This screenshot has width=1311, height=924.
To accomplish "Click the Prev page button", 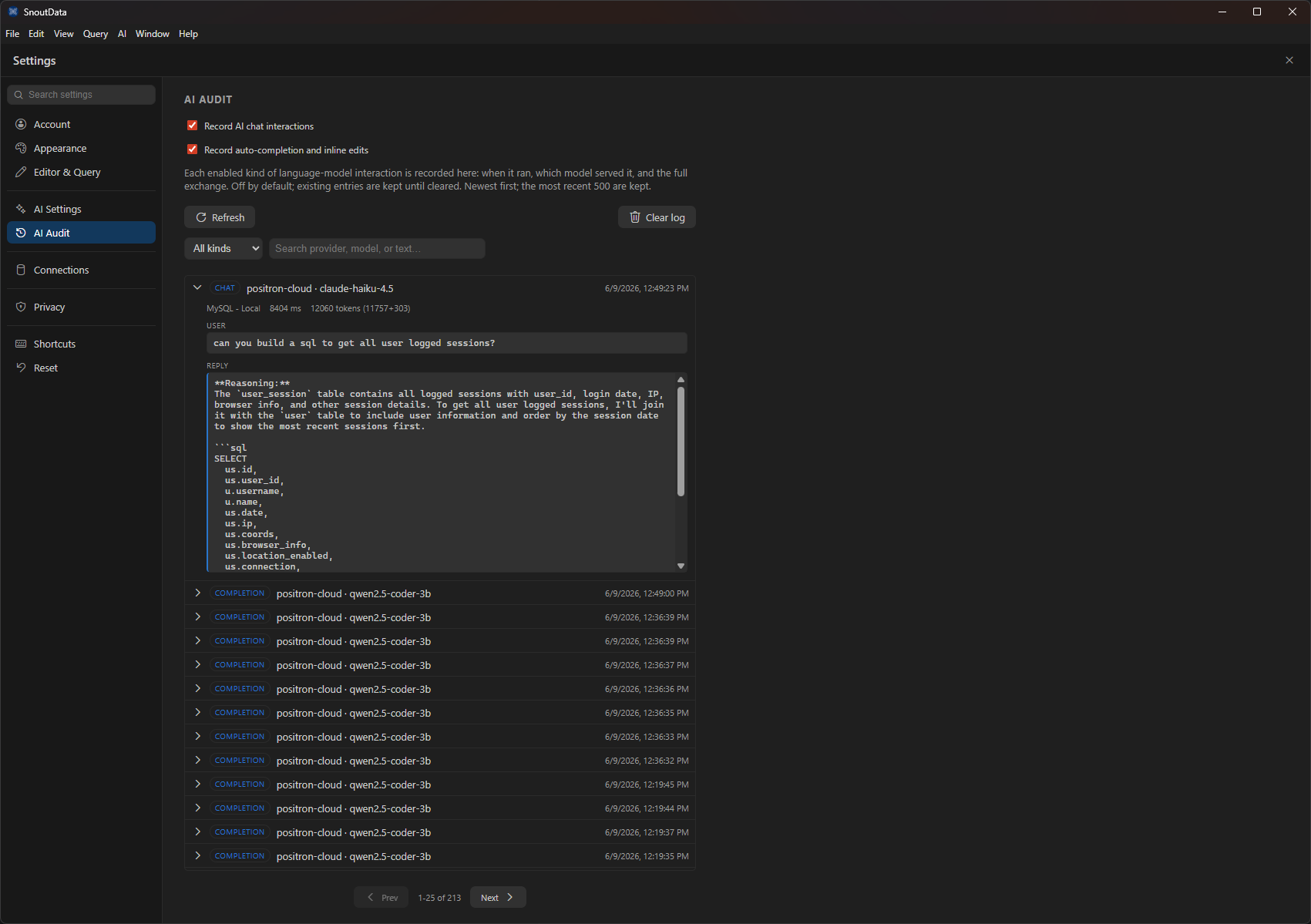I will tap(382, 897).
